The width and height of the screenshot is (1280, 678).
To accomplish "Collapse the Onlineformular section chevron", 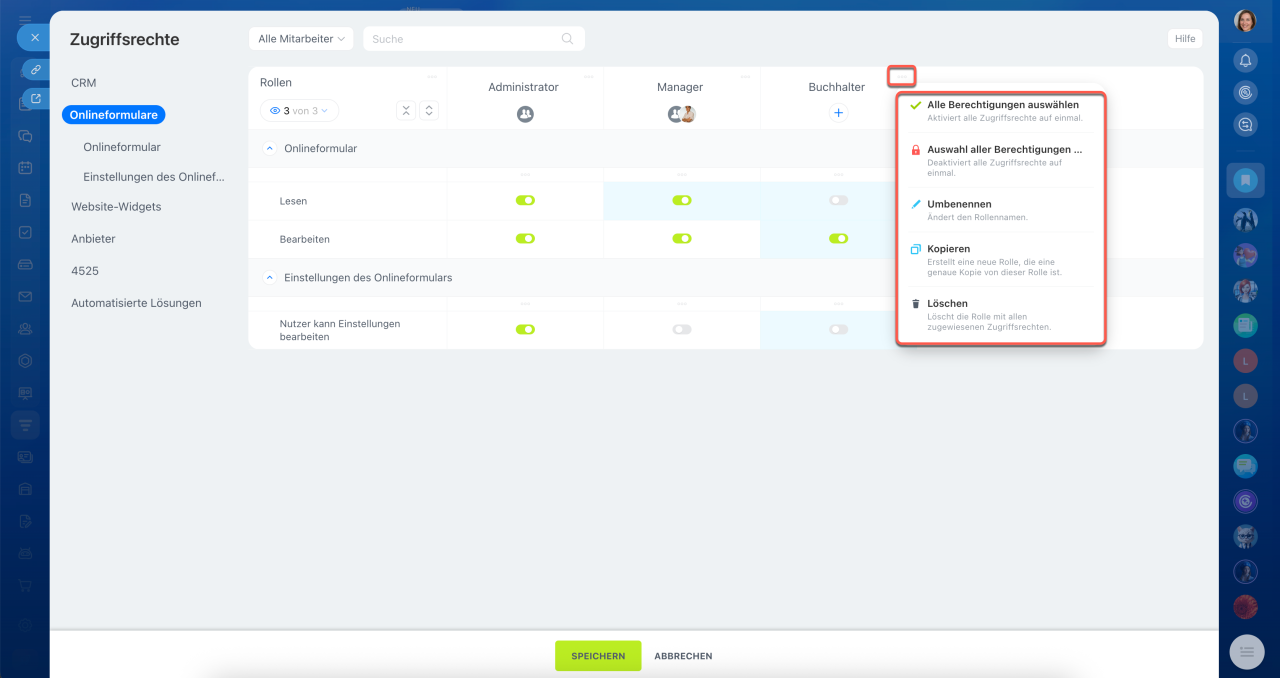I will pyautogui.click(x=269, y=148).
